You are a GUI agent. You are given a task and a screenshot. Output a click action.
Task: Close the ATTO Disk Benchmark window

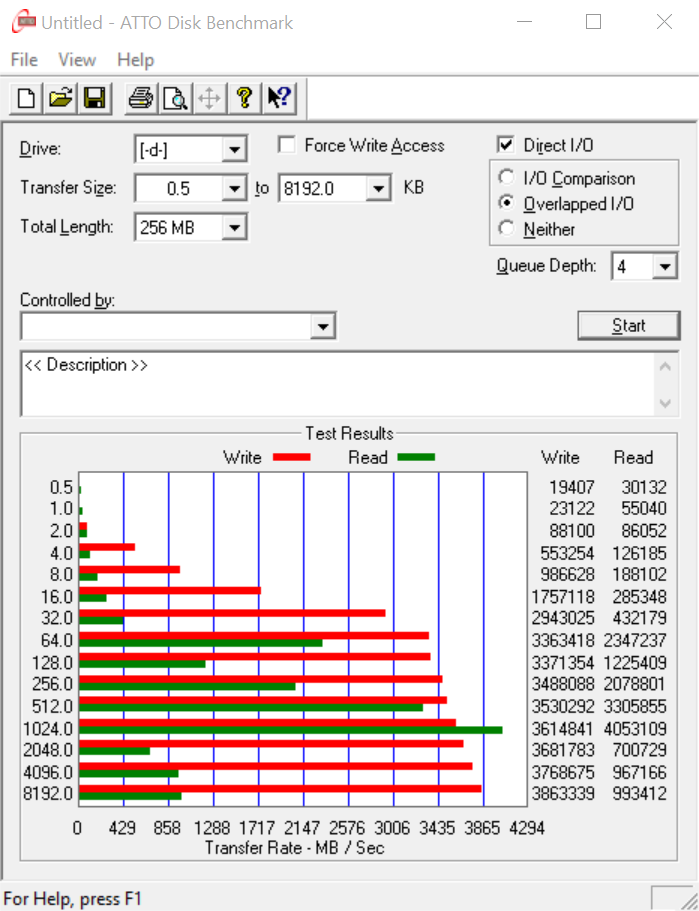(664, 22)
